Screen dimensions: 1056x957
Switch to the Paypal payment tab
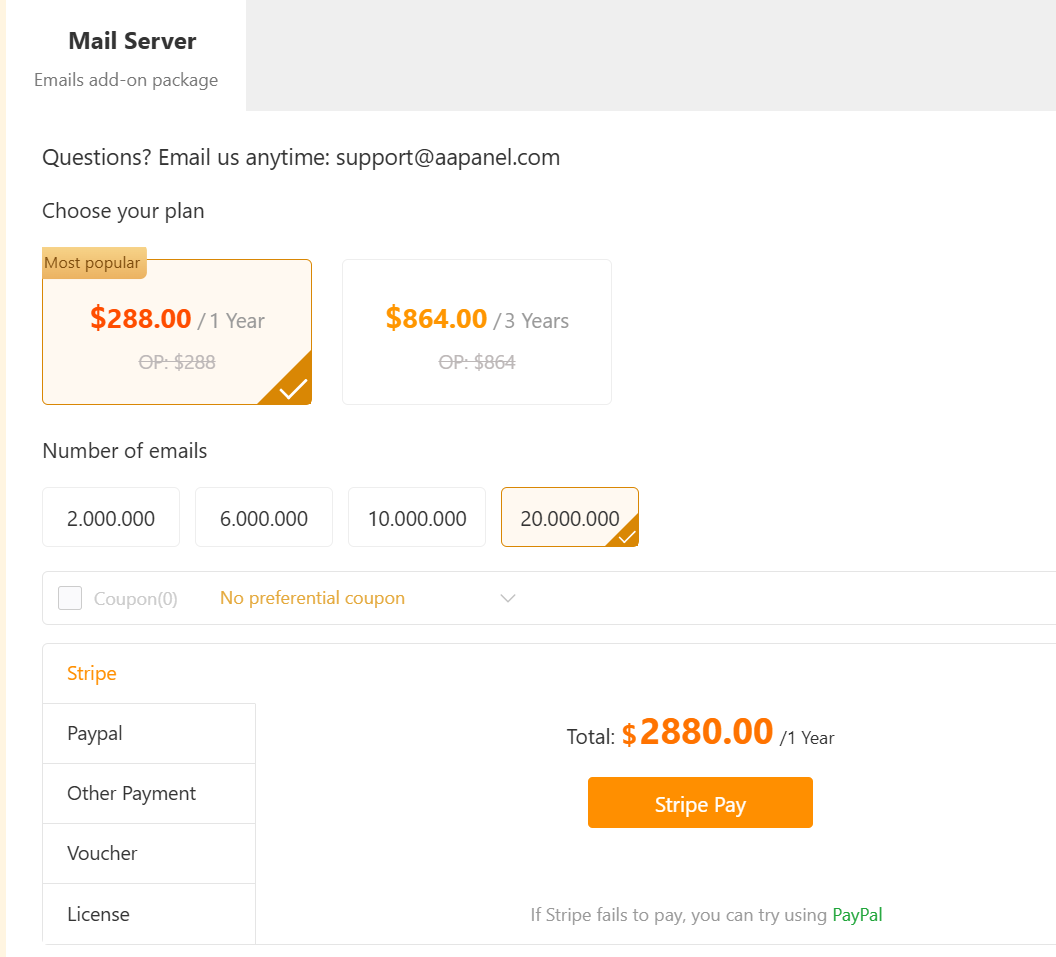tap(95, 733)
